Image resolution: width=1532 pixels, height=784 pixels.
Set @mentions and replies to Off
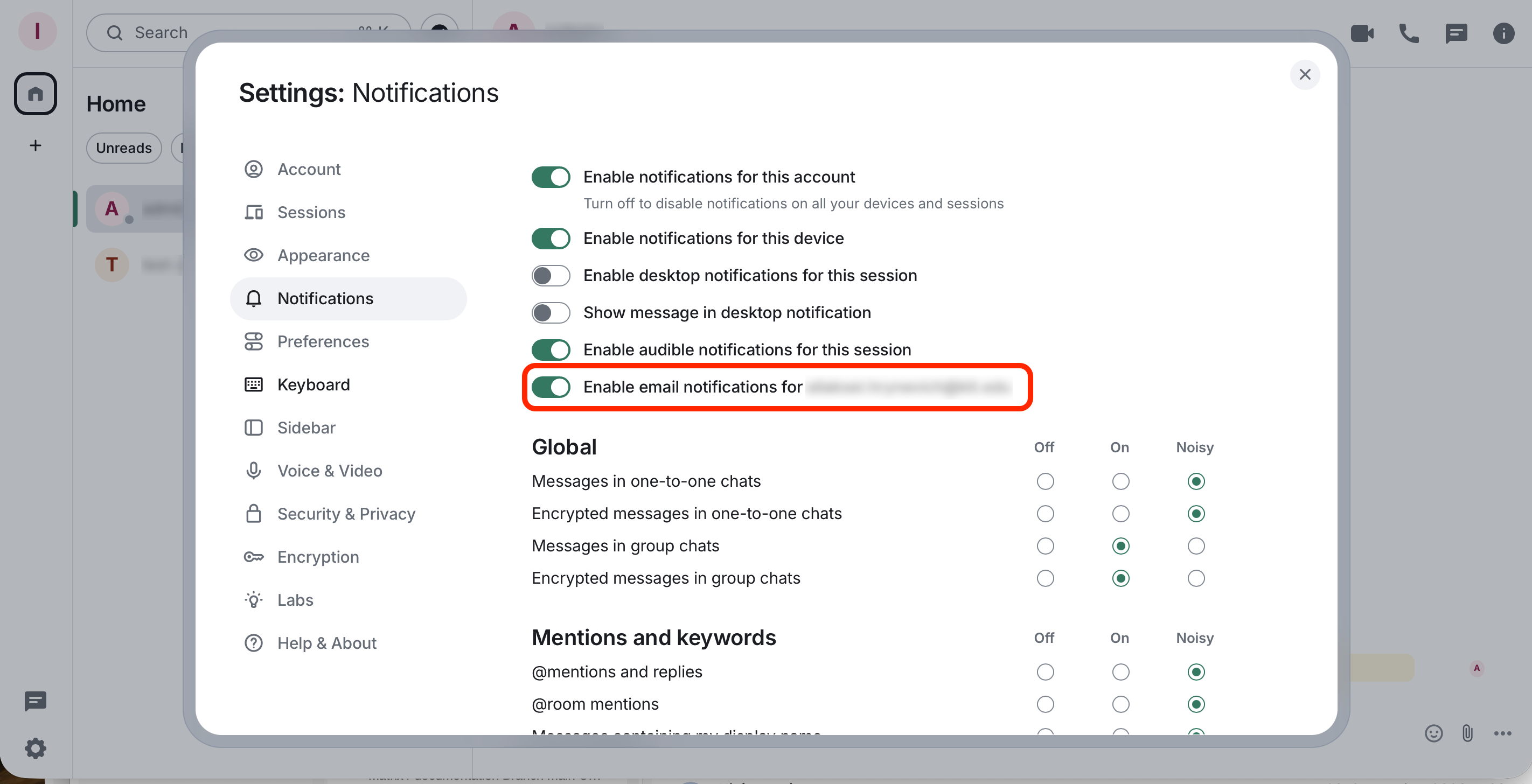[x=1045, y=671]
